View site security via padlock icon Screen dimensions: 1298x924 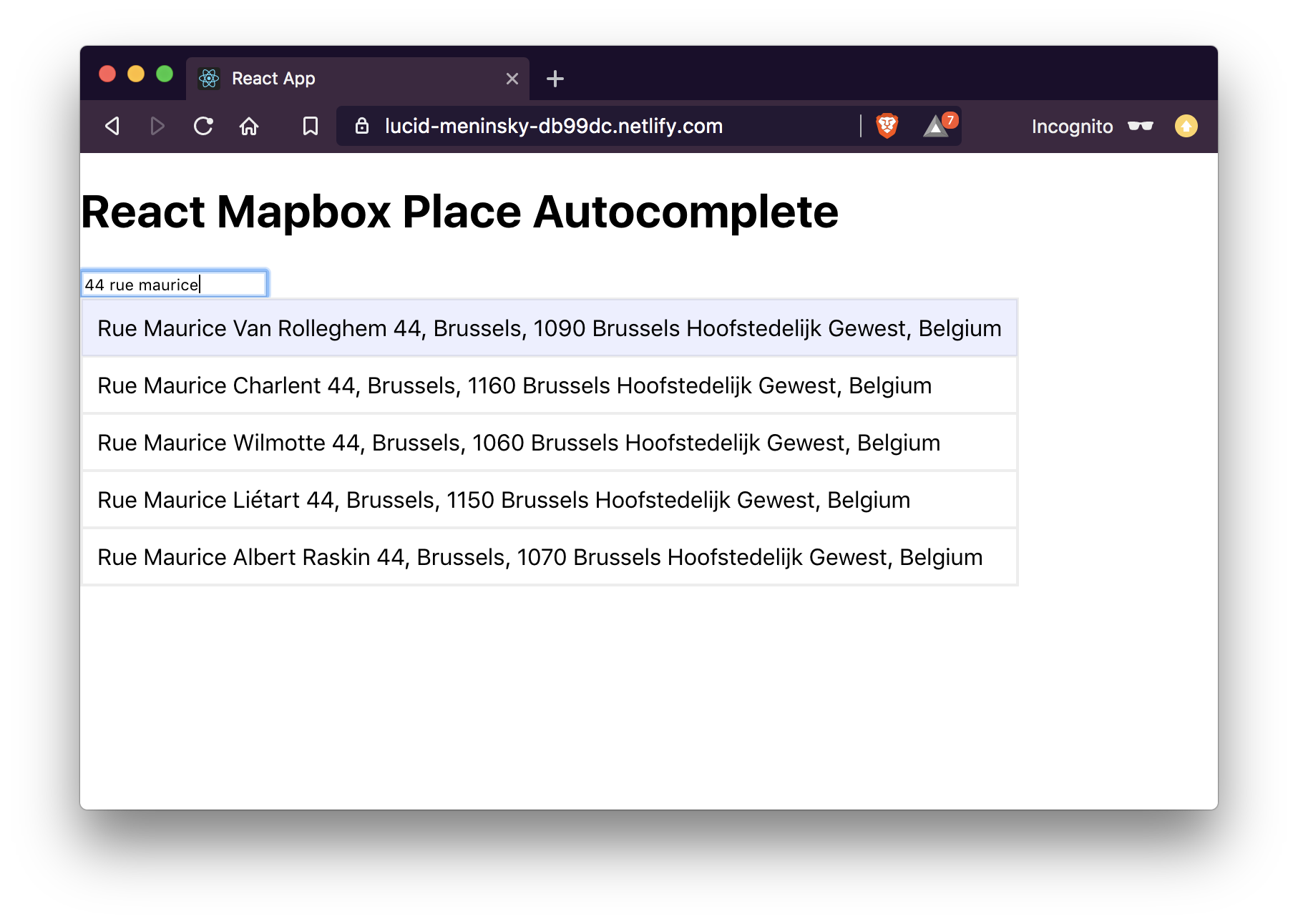pos(361,126)
